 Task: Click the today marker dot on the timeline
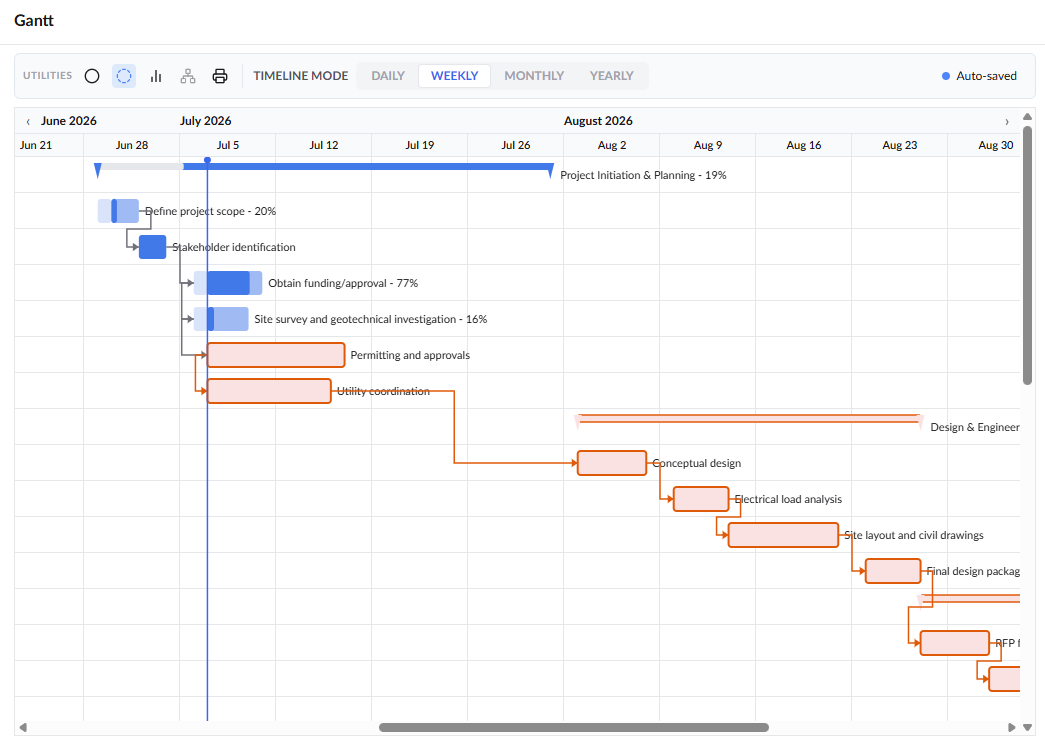point(207,160)
